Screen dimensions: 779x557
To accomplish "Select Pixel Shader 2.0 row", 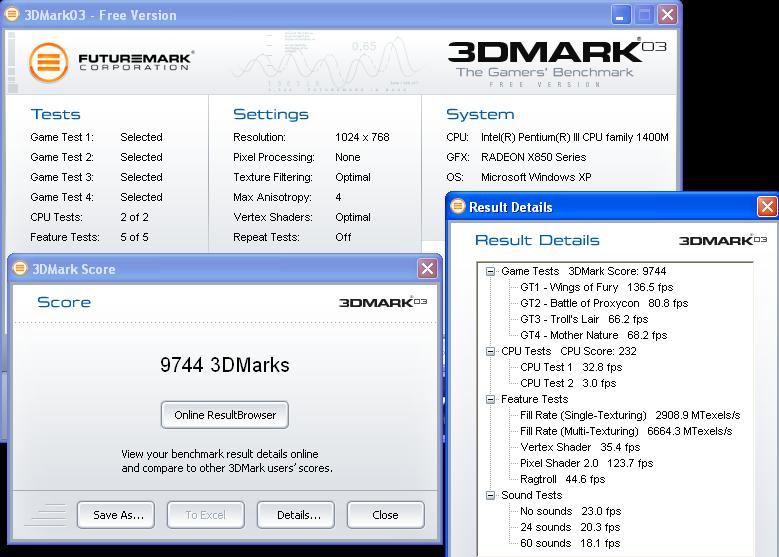I will [587, 463].
